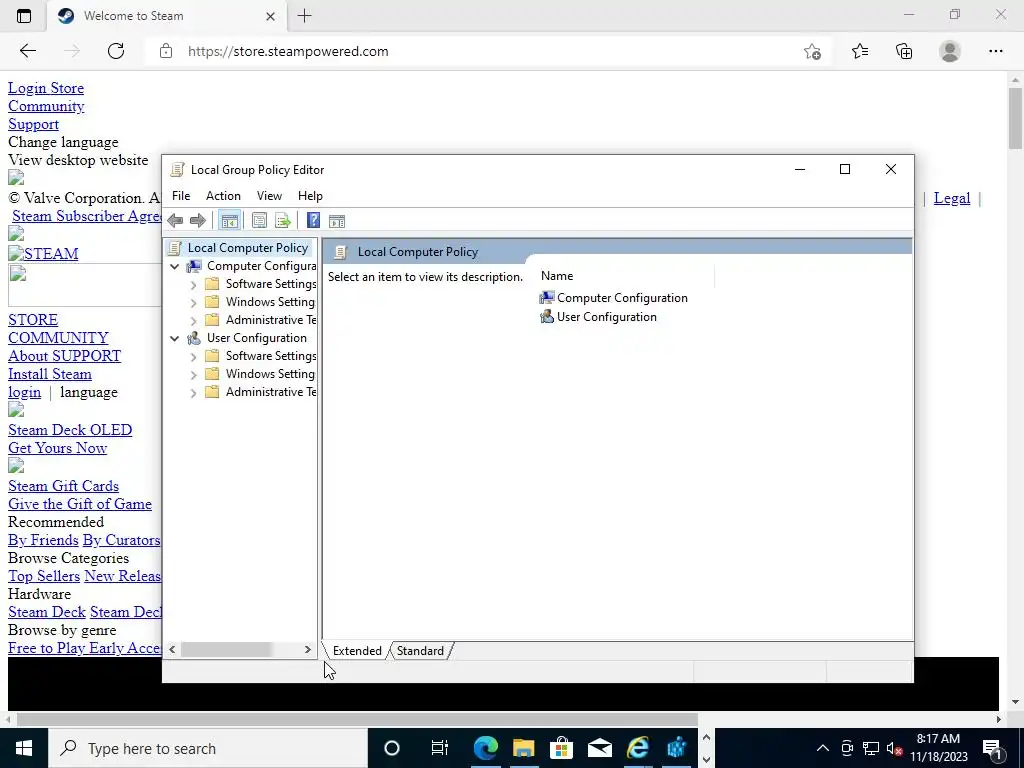Viewport: 1024px width, 768px height.
Task: Open the Help menu
Action: [310, 196]
